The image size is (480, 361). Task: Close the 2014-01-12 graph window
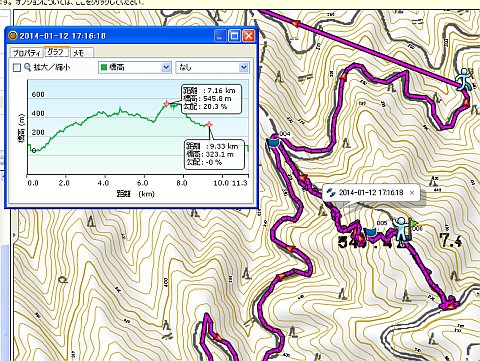tap(249, 36)
